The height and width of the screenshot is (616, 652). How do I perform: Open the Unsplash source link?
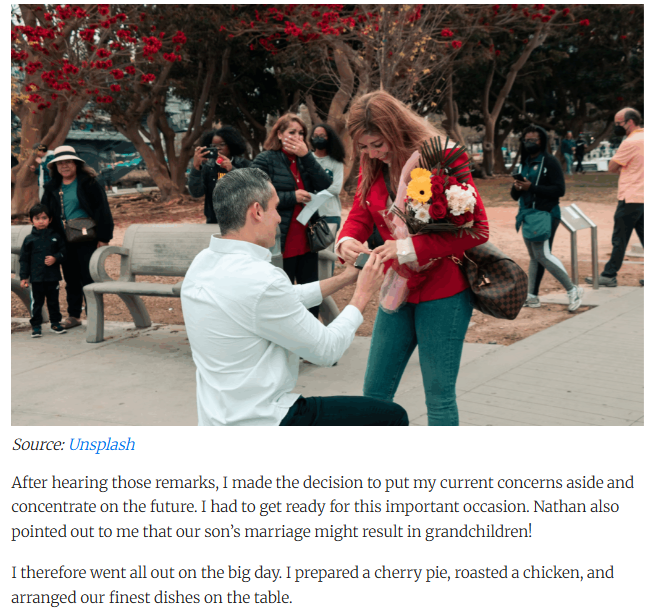tap(101, 444)
